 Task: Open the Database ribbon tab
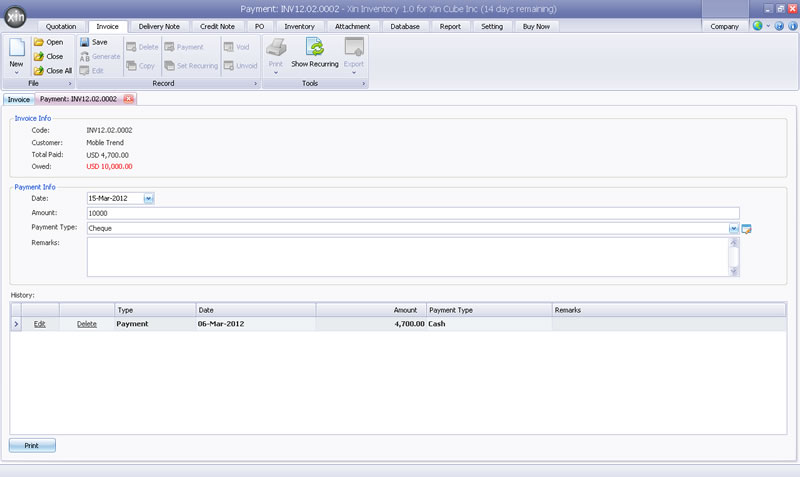pos(405,27)
